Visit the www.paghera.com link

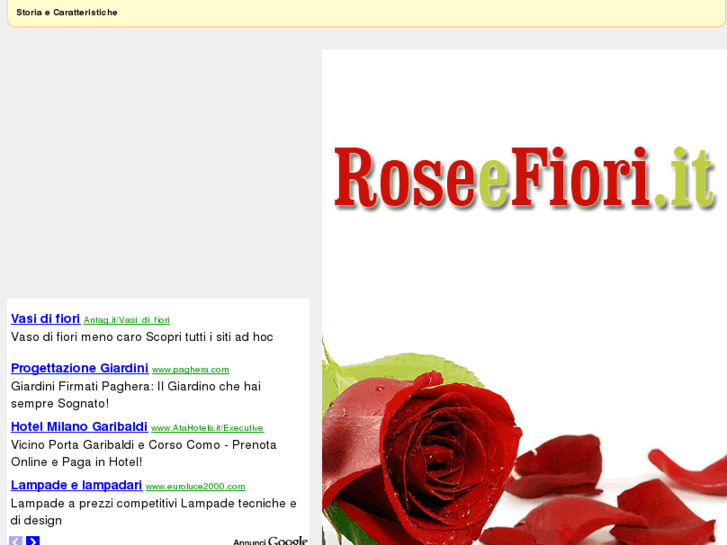pyautogui.click(x=191, y=370)
